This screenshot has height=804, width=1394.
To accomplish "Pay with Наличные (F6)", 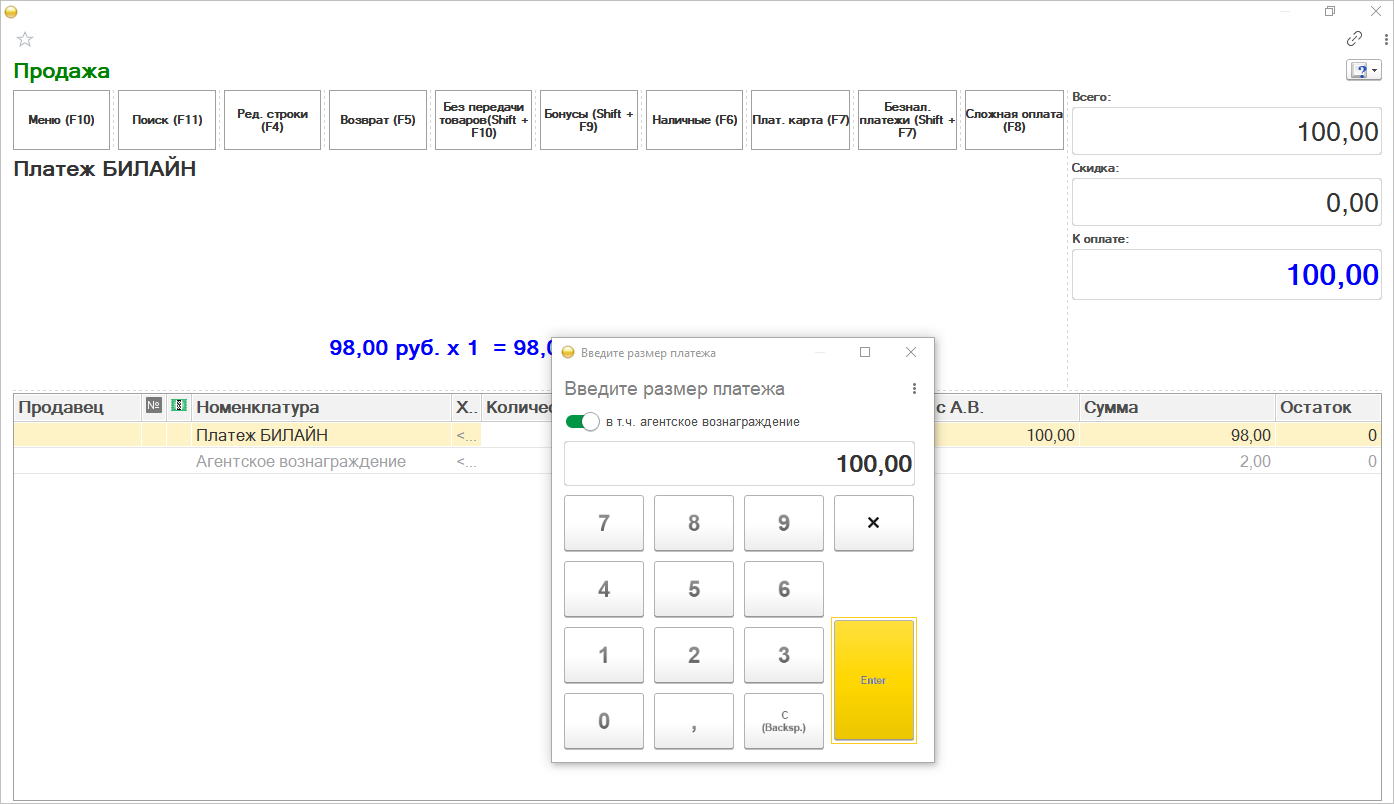I will click(x=694, y=120).
